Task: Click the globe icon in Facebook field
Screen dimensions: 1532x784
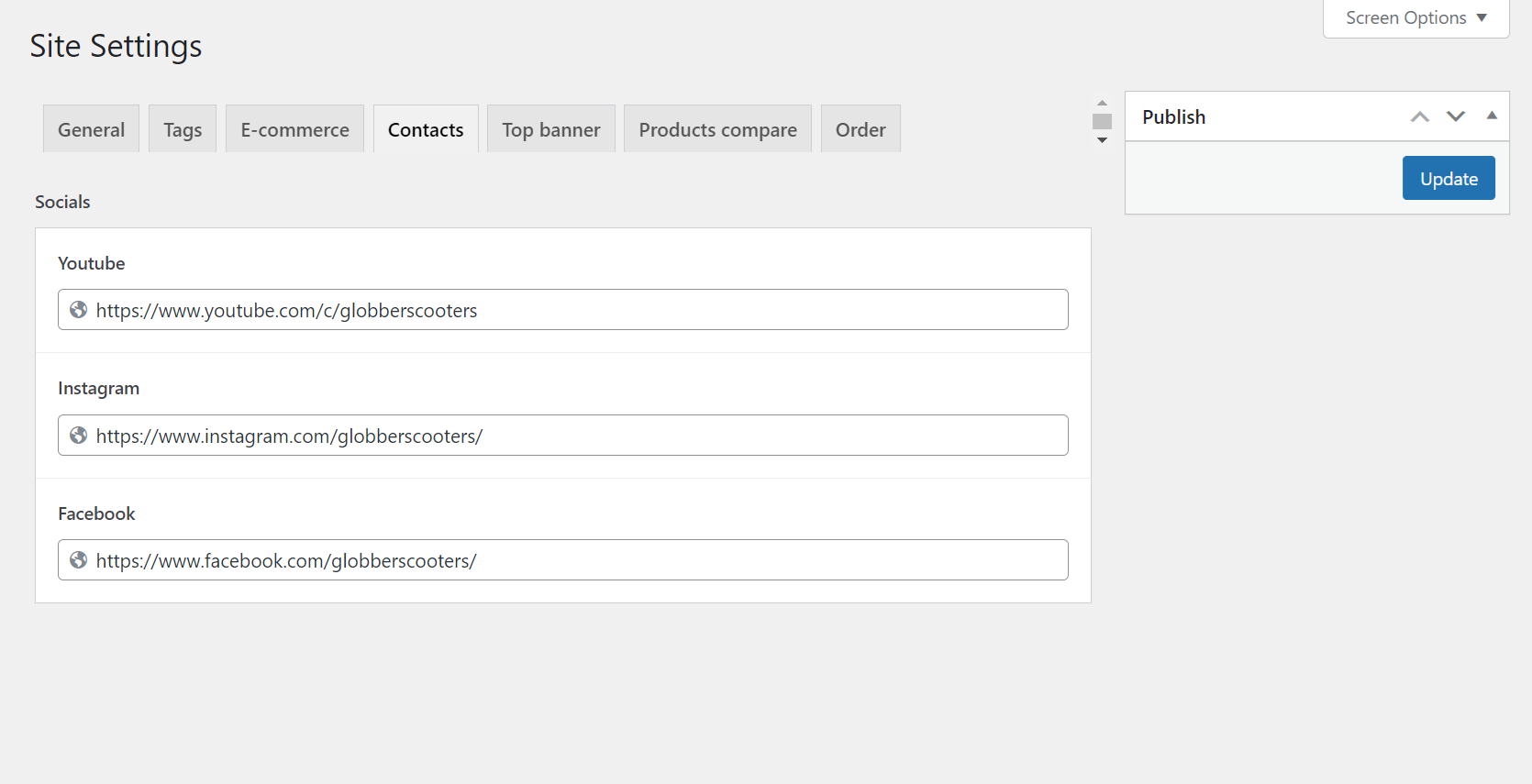Action: (79, 560)
